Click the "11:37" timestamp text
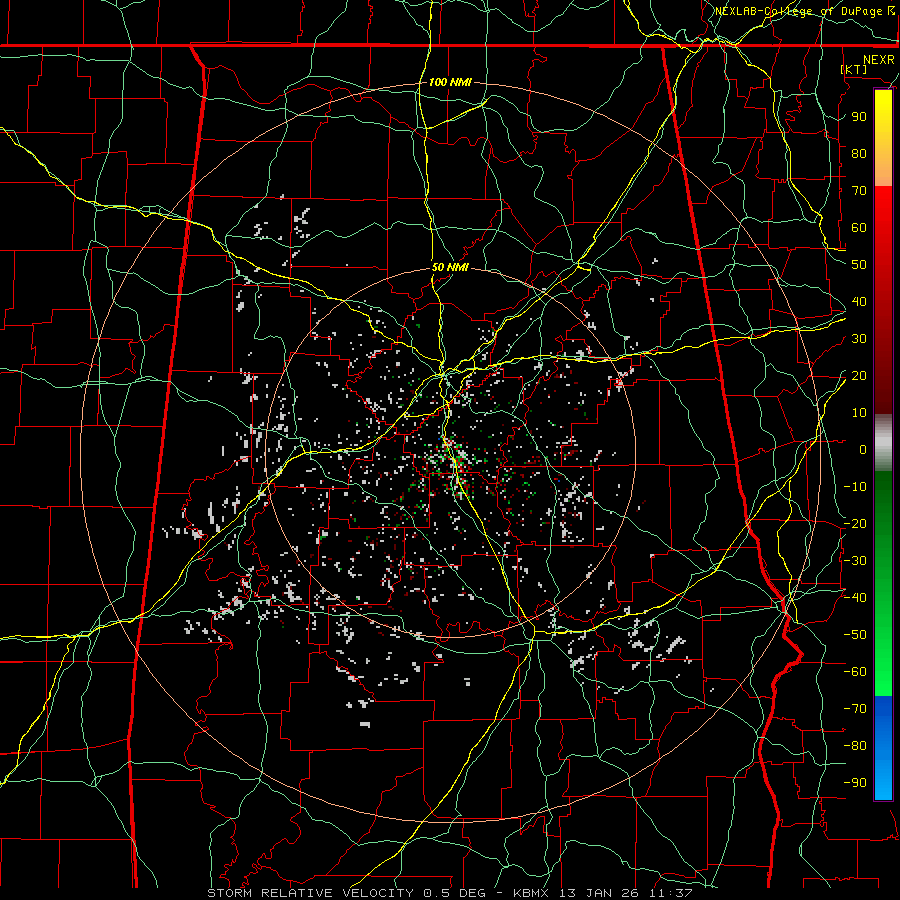 (671, 893)
